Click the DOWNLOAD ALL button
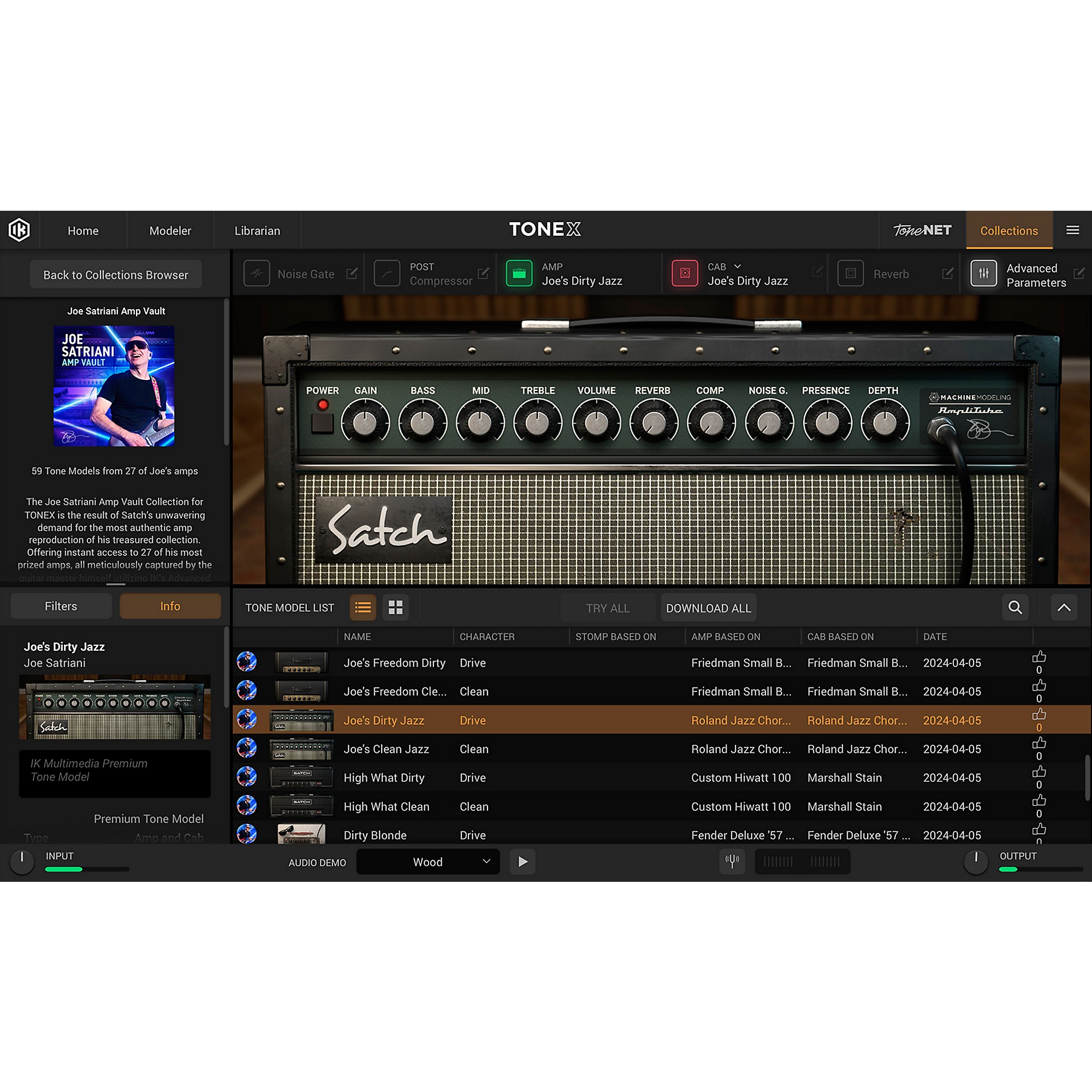Viewport: 1092px width, 1092px height. tap(708, 608)
